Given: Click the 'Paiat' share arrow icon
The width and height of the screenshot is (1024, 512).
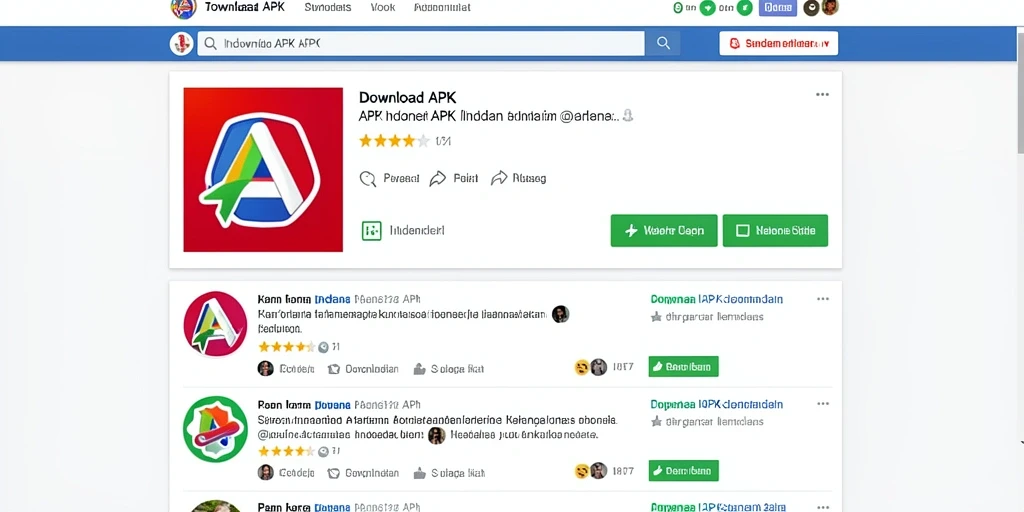Looking at the screenshot, I should tap(438, 178).
